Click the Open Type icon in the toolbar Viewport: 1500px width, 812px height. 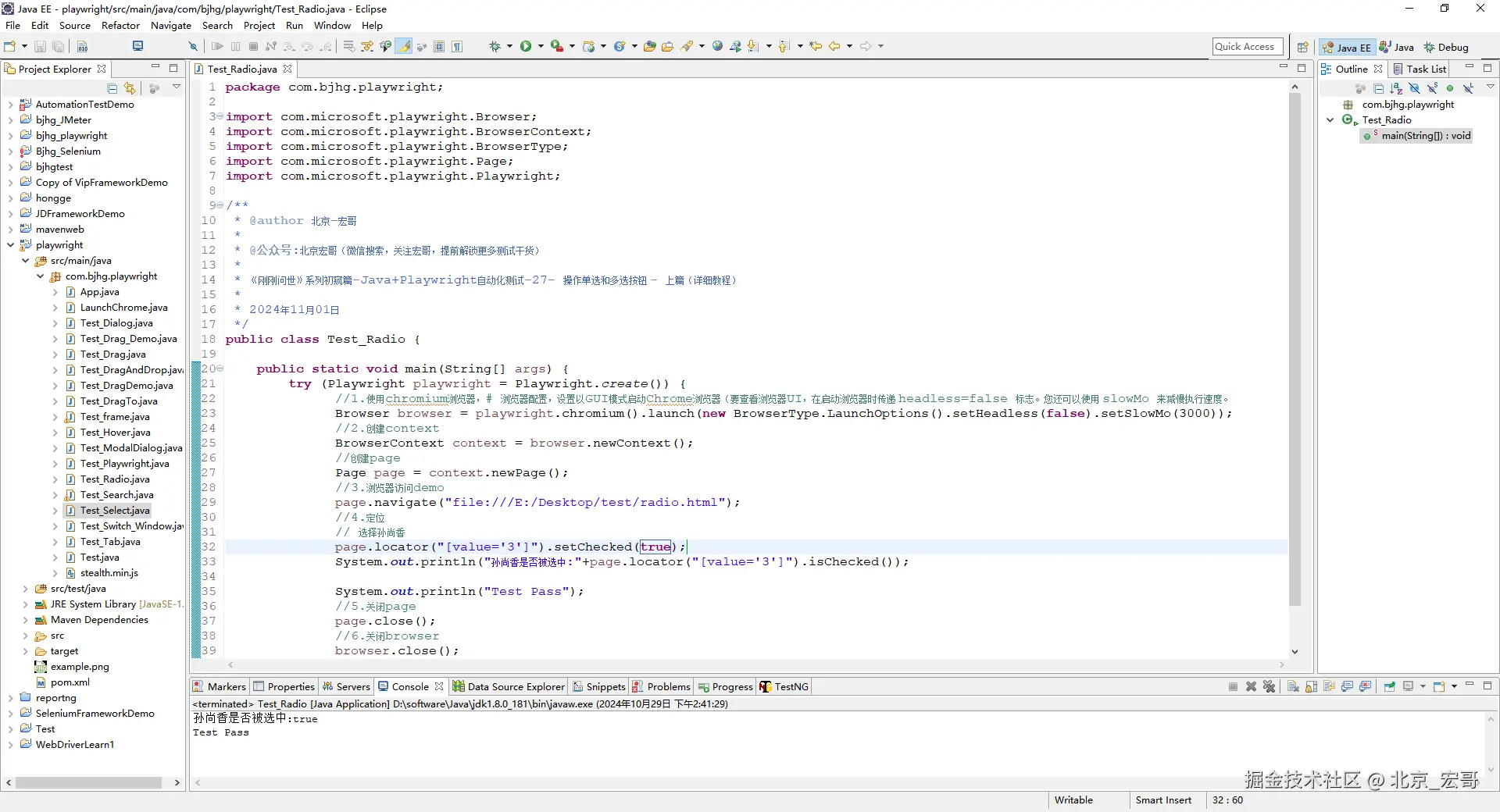(x=649, y=47)
